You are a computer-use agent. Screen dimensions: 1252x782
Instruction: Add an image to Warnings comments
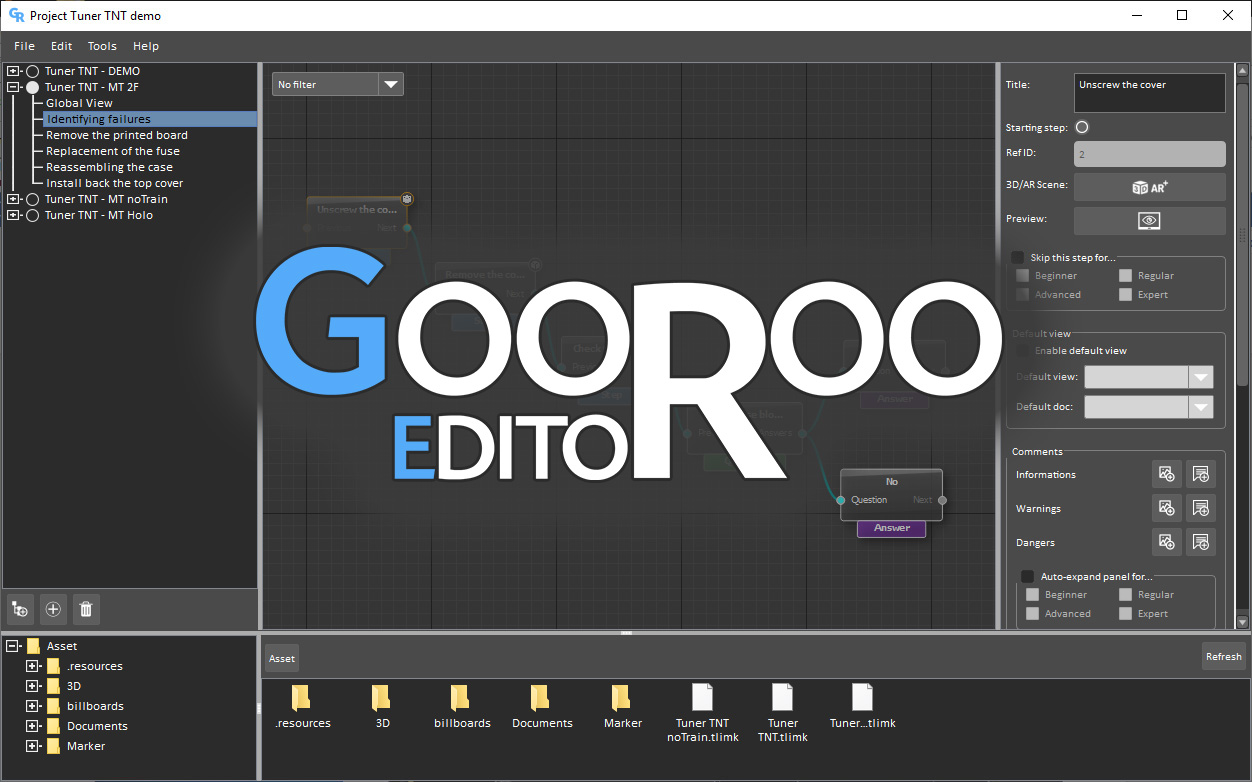(x=1166, y=509)
